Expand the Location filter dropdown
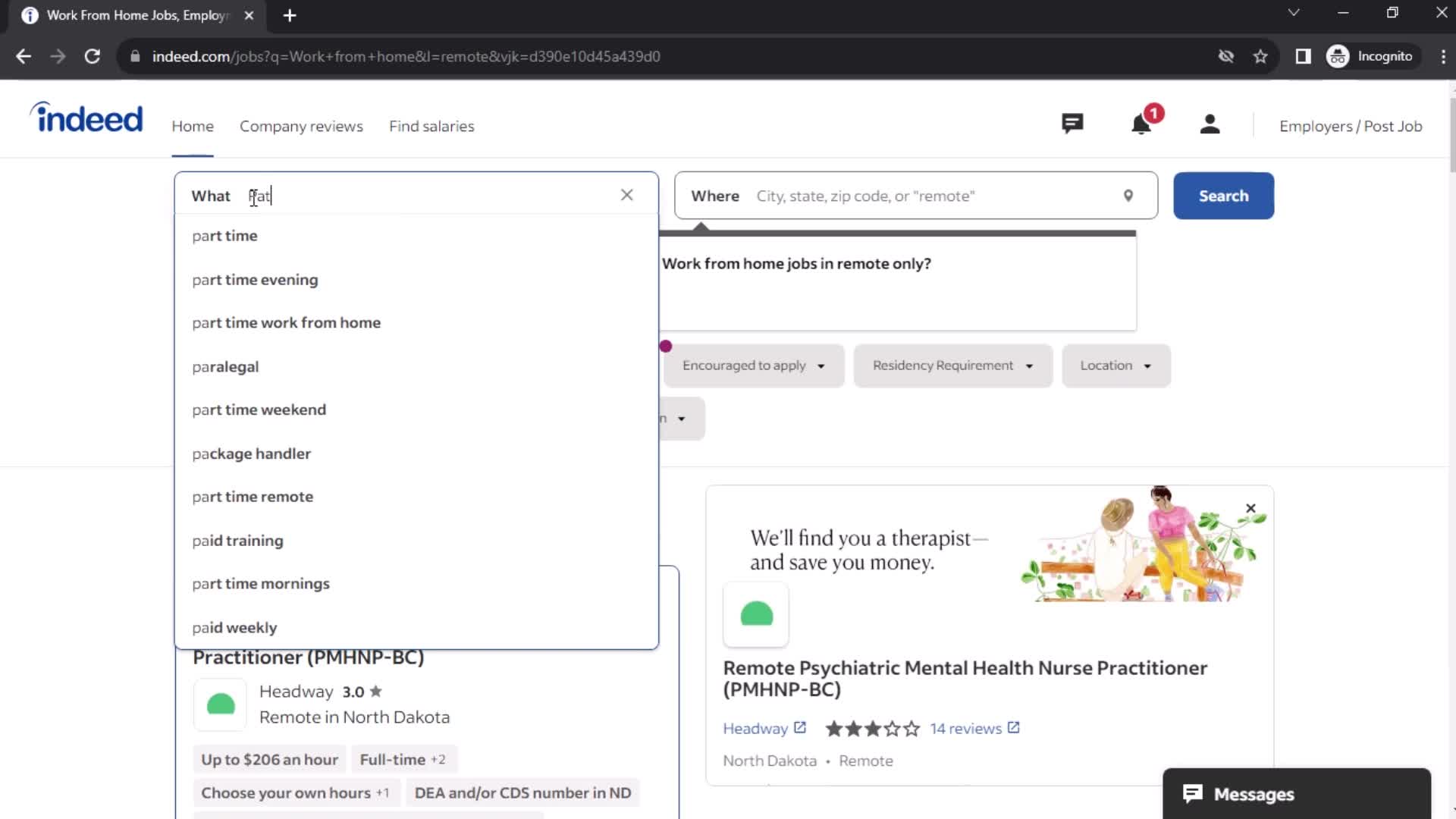Image resolution: width=1456 pixels, height=819 pixels. coord(1114,365)
